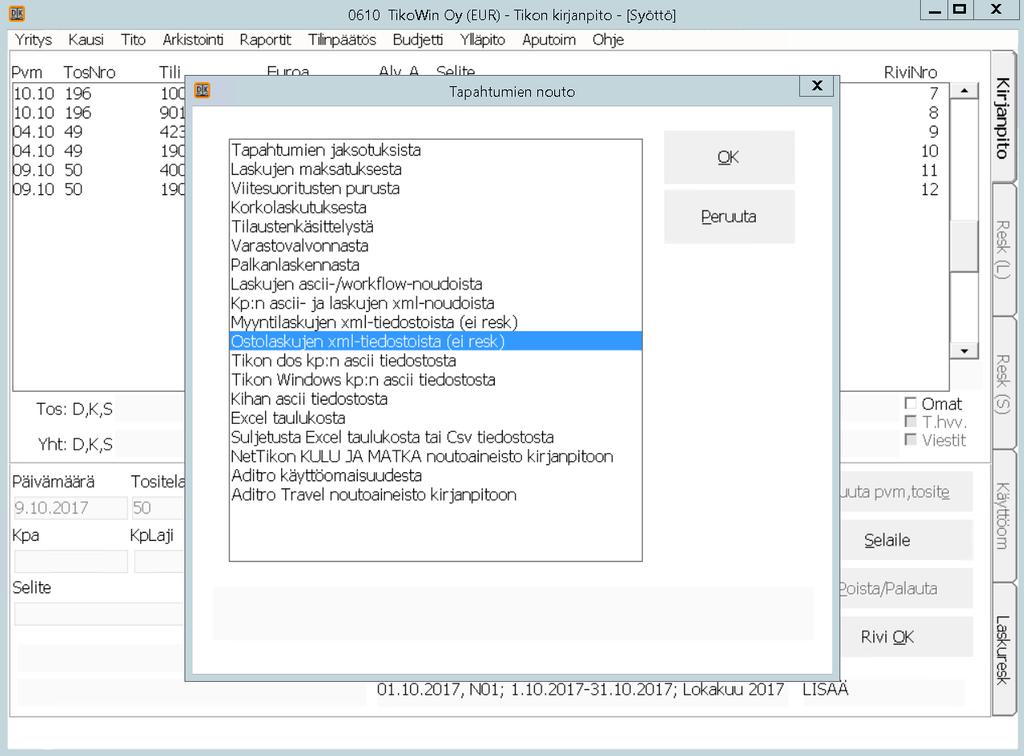The width and height of the screenshot is (1024, 756).
Task: Select Varastovalvonnasta option
Action: point(436,245)
